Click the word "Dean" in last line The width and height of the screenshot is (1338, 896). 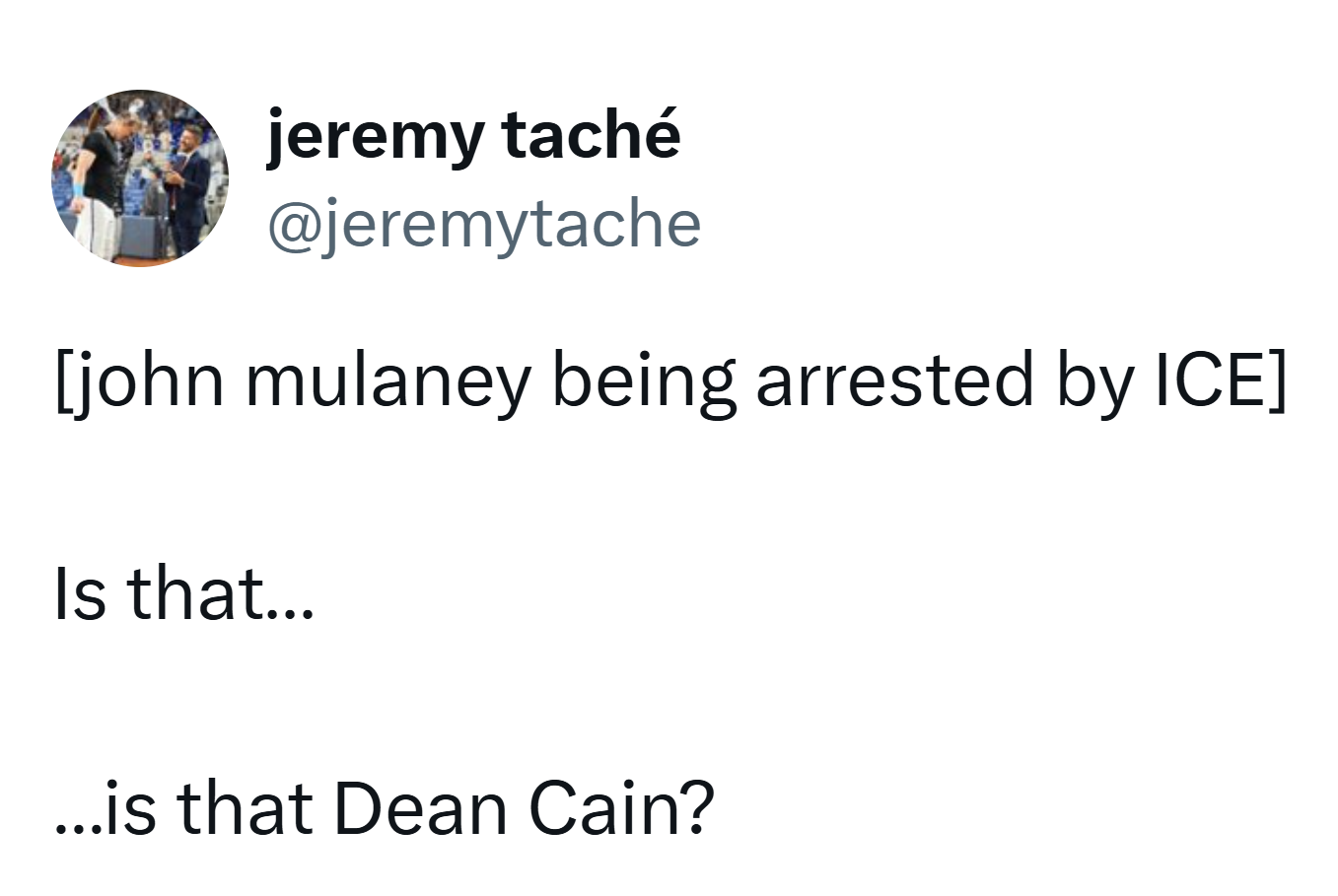tap(421, 808)
